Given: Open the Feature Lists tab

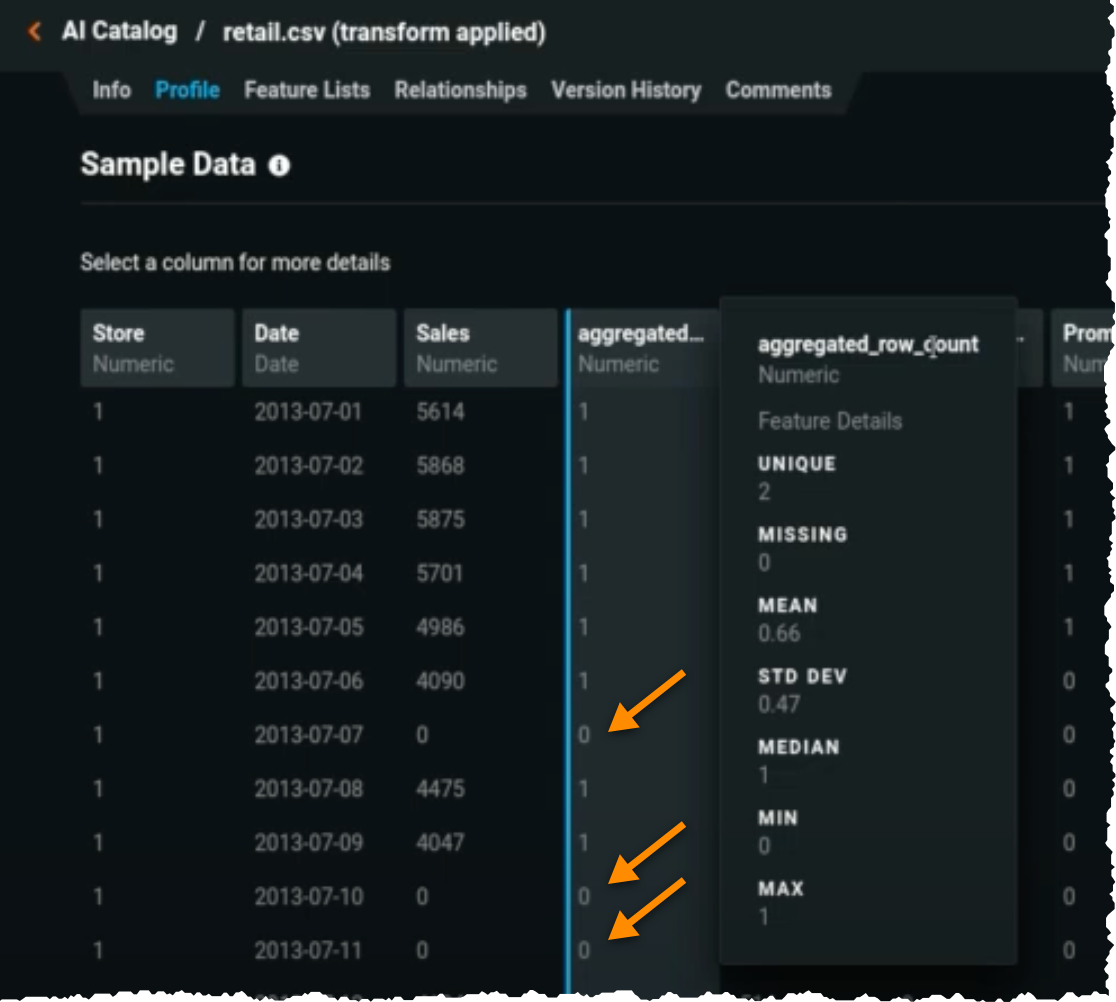Looking at the screenshot, I should click(x=306, y=90).
